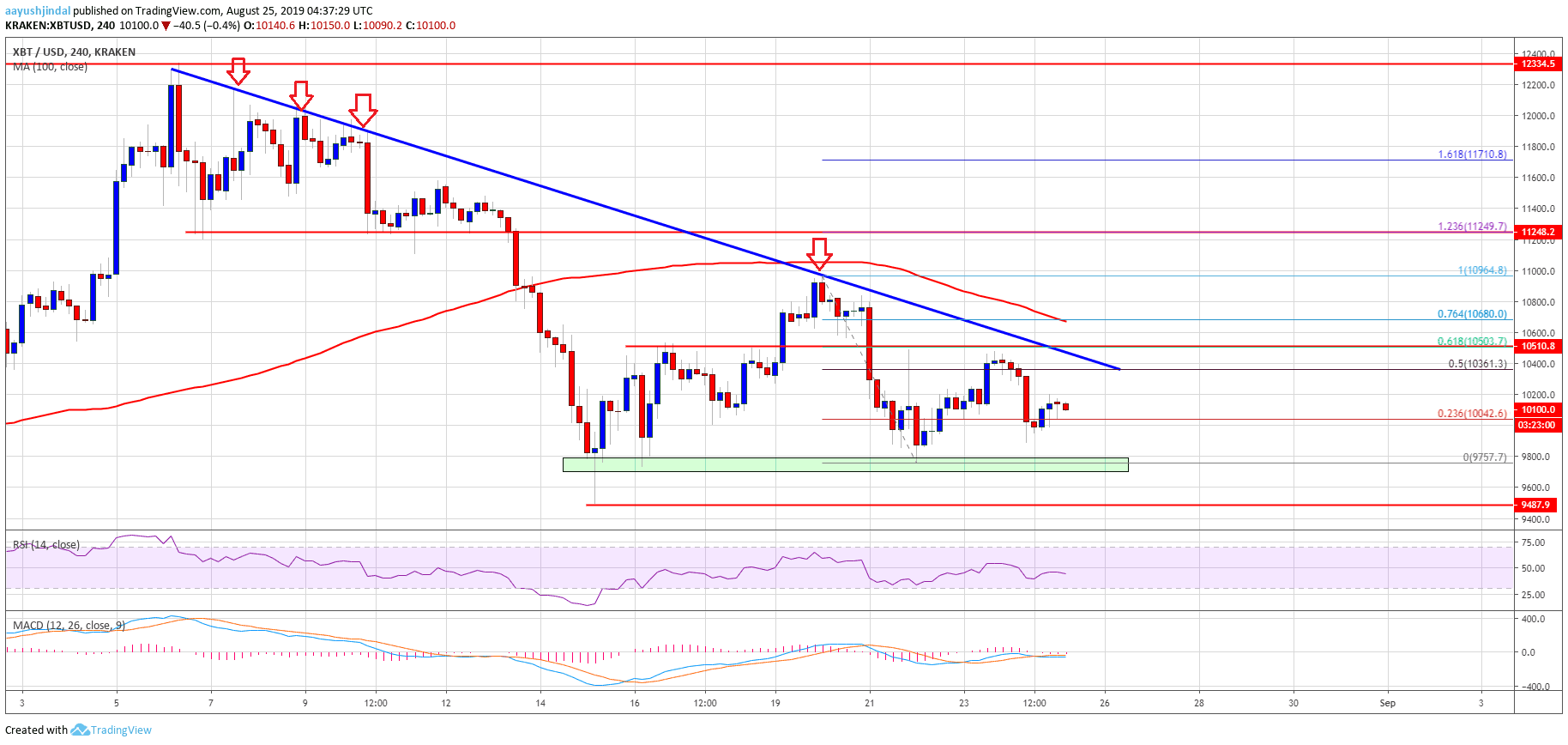Click the 400.0 level on MACD scale

[1533, 619]
